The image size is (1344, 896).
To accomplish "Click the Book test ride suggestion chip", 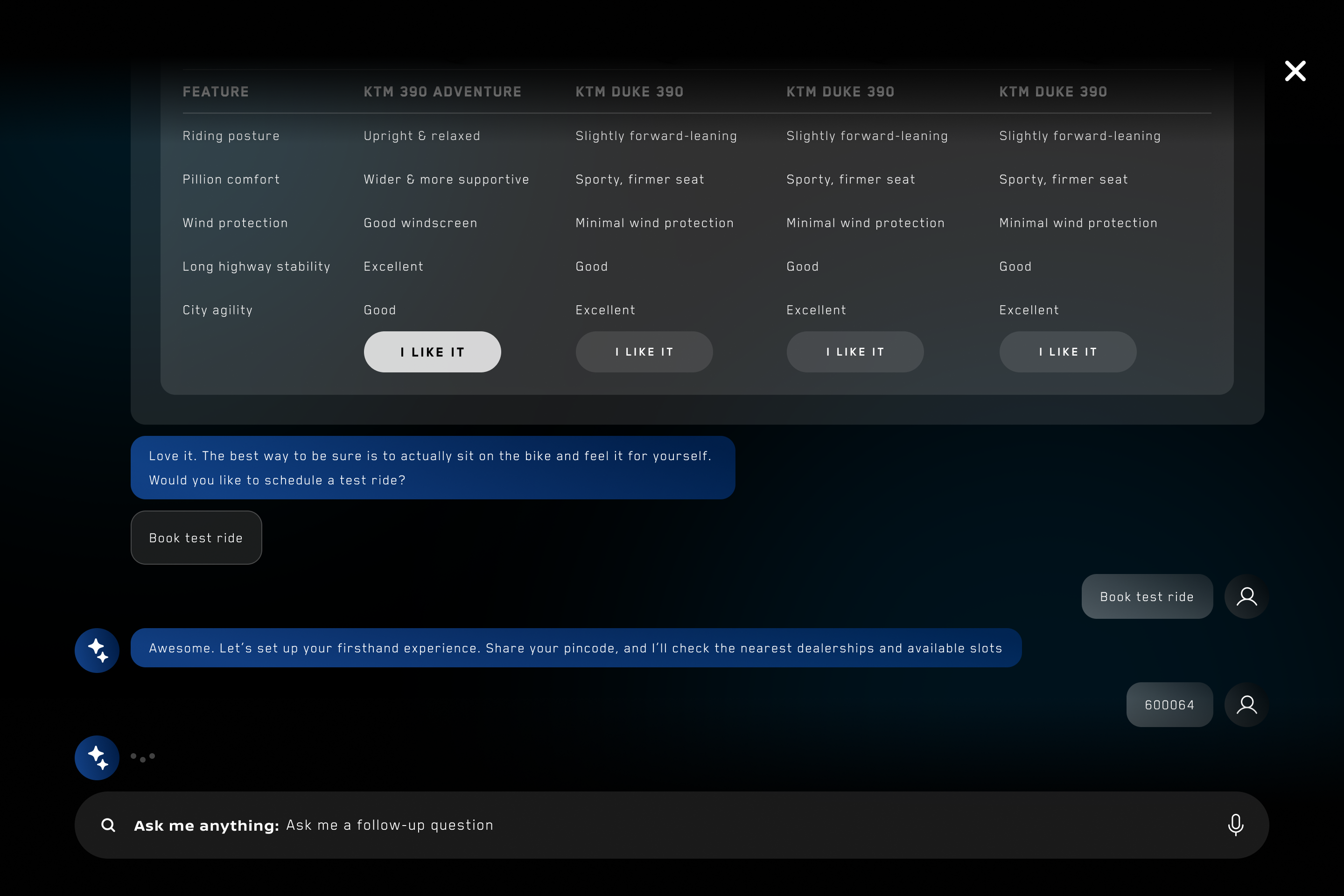I will 196,538.
